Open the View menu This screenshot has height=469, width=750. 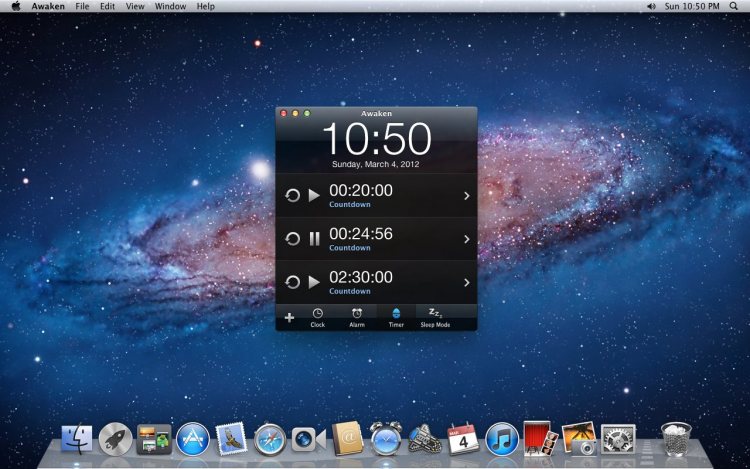[135, 6]
